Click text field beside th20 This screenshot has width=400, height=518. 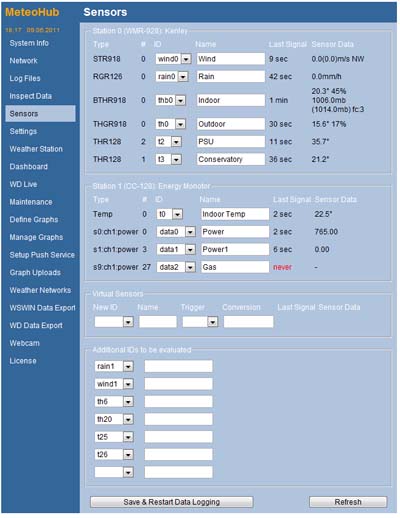coord(179,419)
